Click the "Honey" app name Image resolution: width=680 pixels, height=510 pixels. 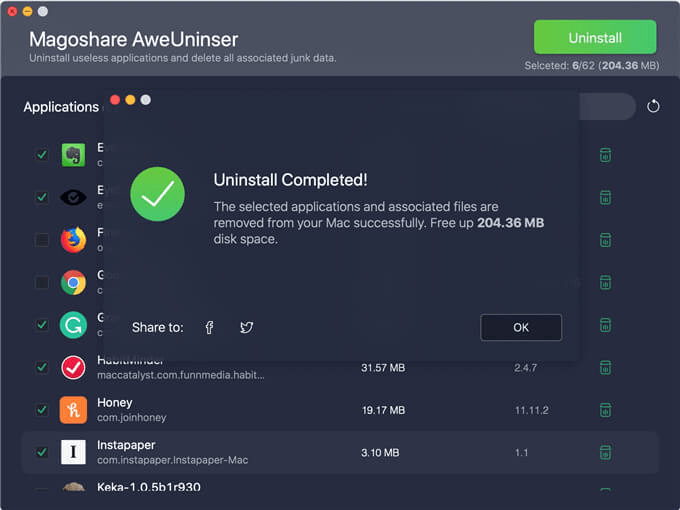tap(114, 402)
